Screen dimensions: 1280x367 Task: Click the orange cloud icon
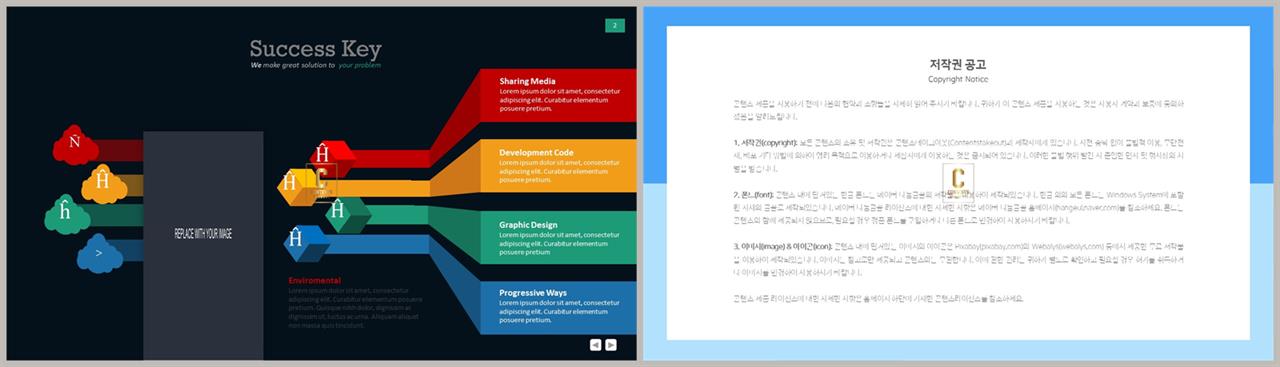tap(103, 184)
